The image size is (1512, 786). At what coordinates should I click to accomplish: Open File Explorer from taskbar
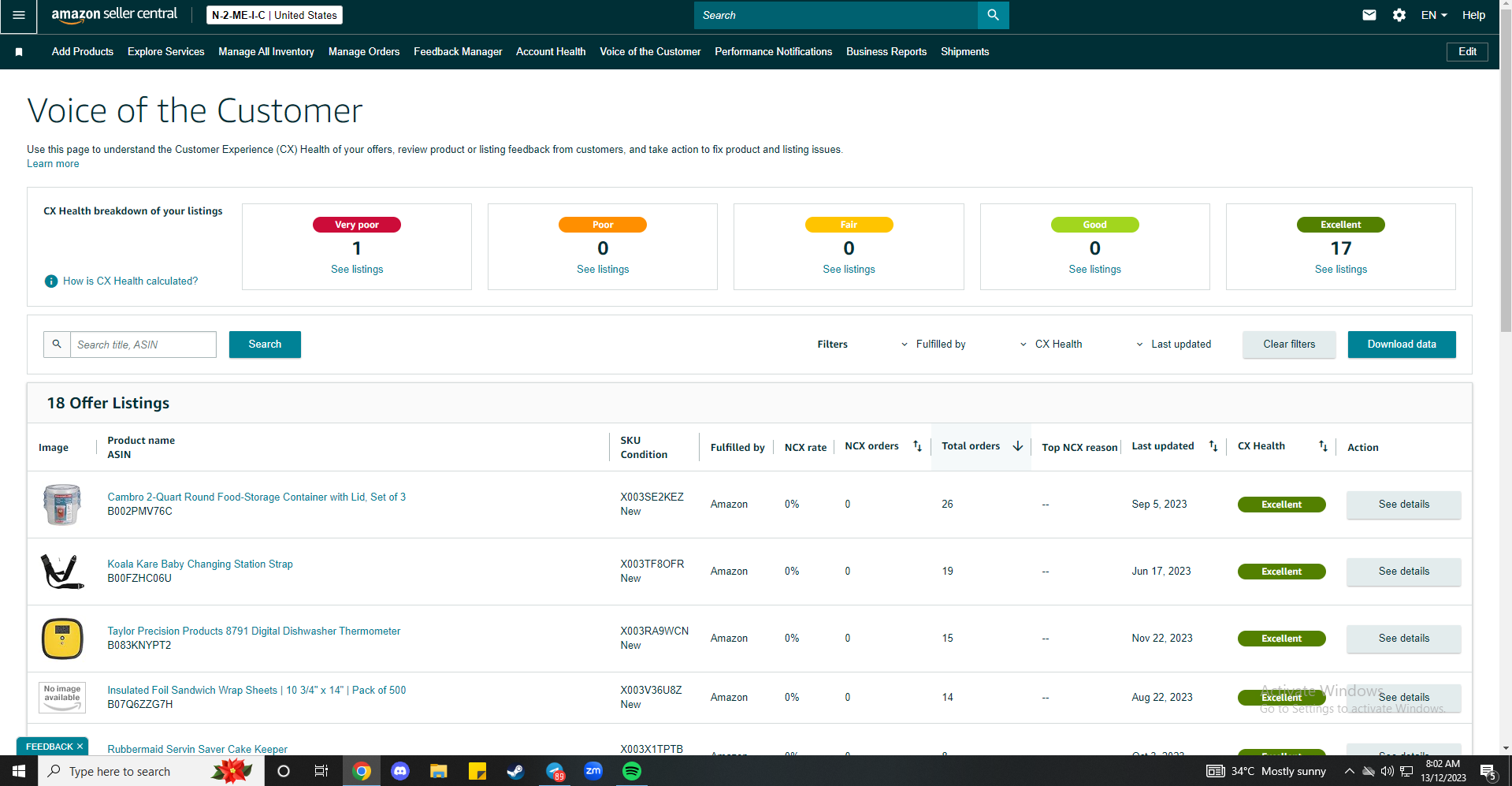[x=439, y=771]
